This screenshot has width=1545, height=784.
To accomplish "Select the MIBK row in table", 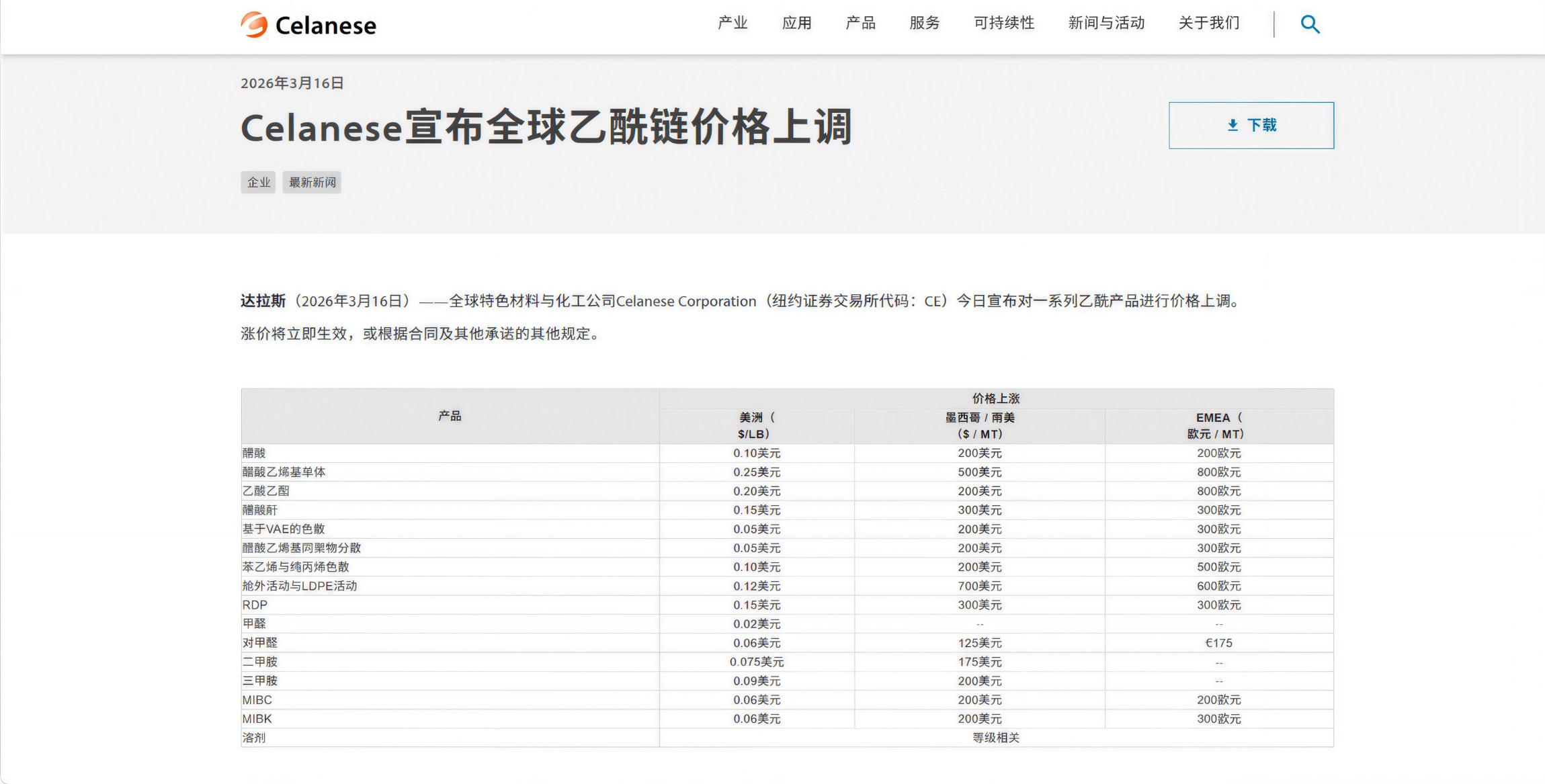I will pos(257,719).
